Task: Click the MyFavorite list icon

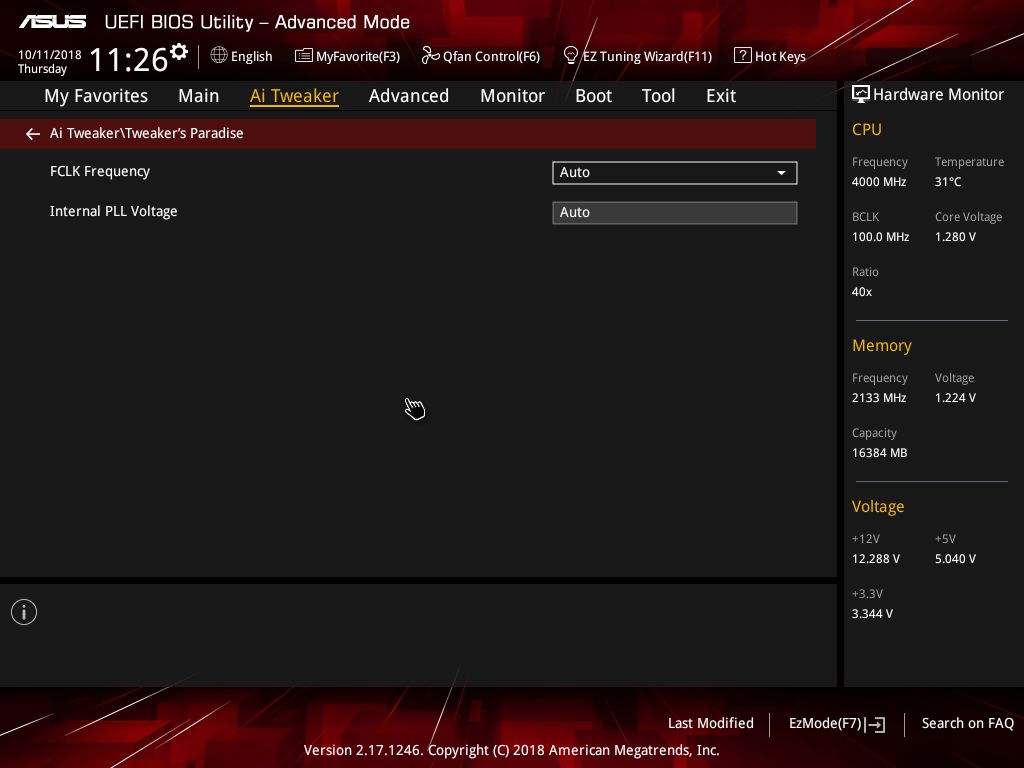Action: [x=304, y=56]
